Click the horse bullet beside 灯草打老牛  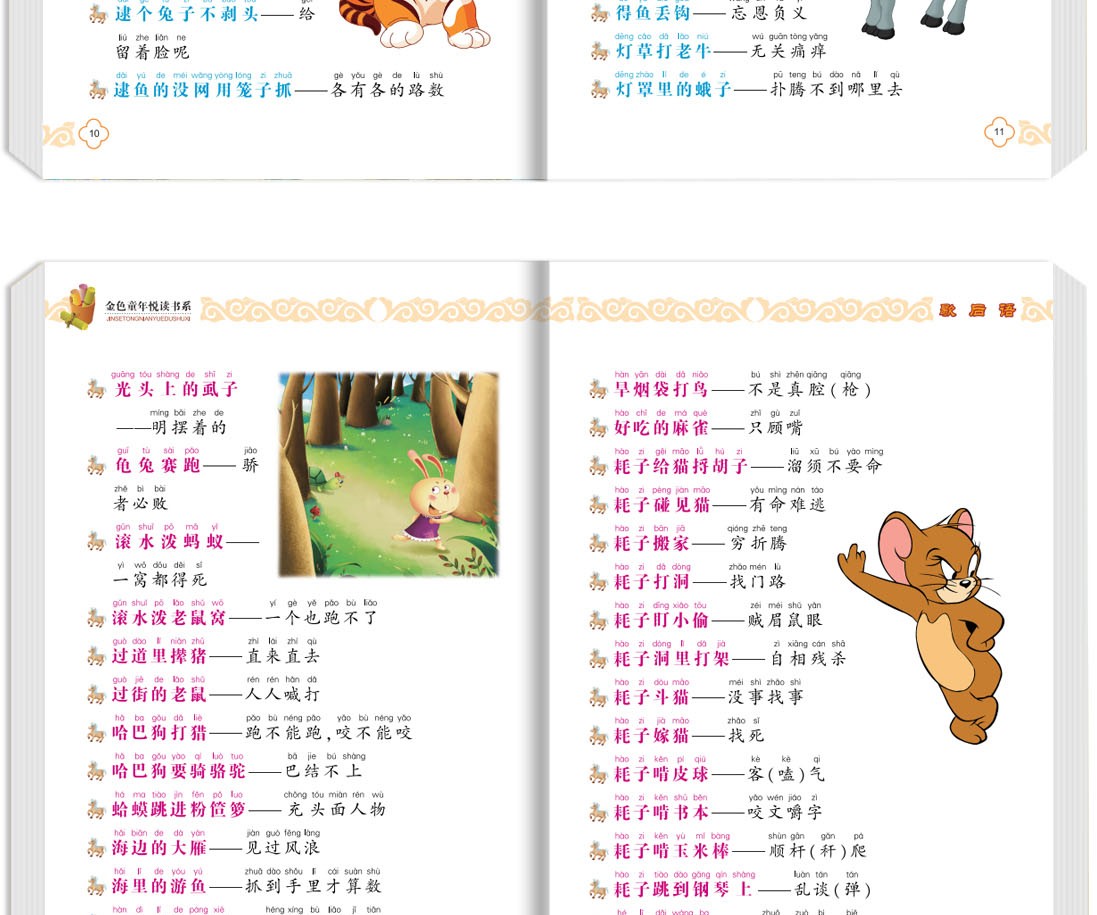click(x=600, y=51)
